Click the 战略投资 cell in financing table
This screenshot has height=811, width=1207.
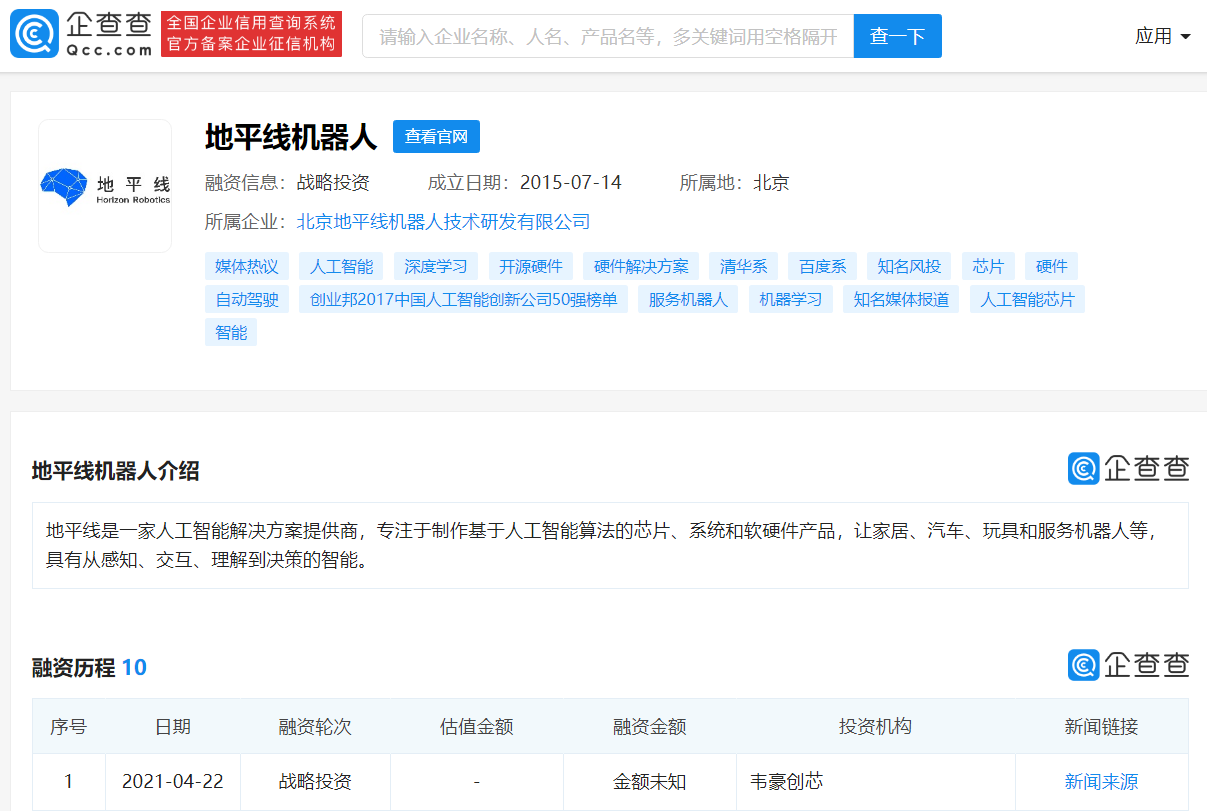point(315,782)
